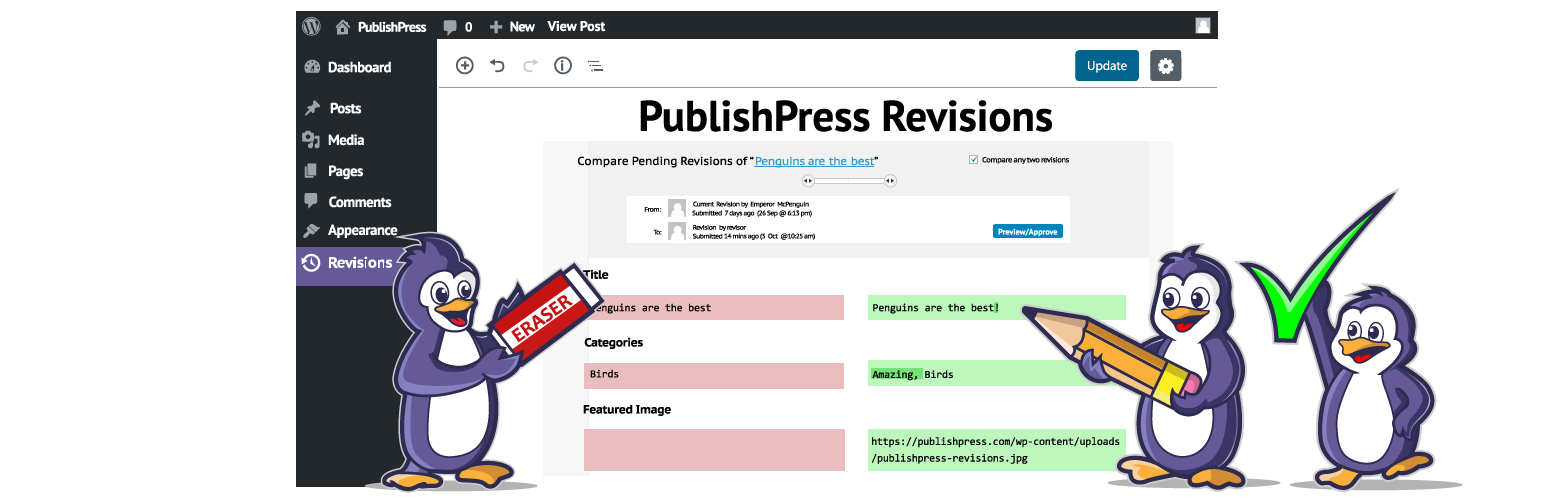Open the PublishPress home icon
The image size is (1544, 500).
pyautogui.click(x=343, y=27)
